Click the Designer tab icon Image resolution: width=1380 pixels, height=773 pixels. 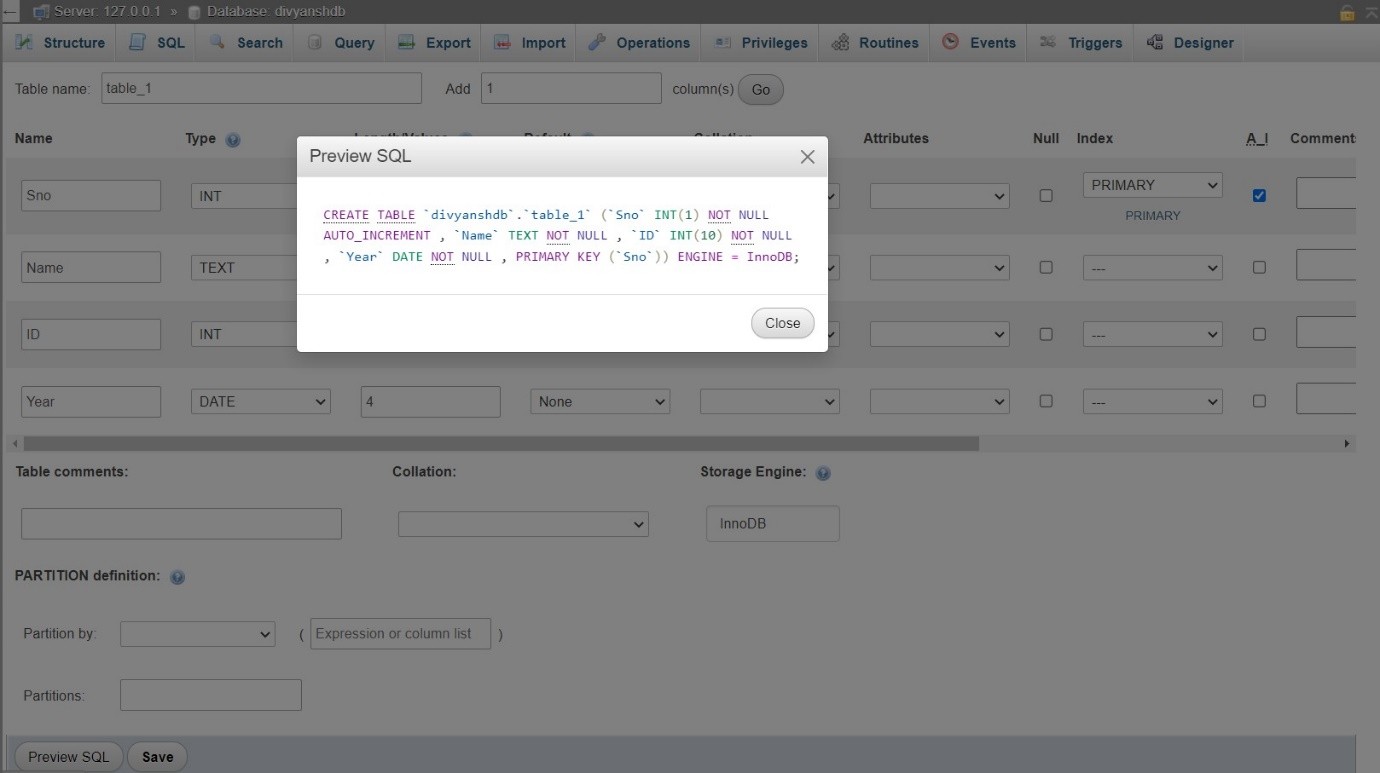pos(1155,43)
